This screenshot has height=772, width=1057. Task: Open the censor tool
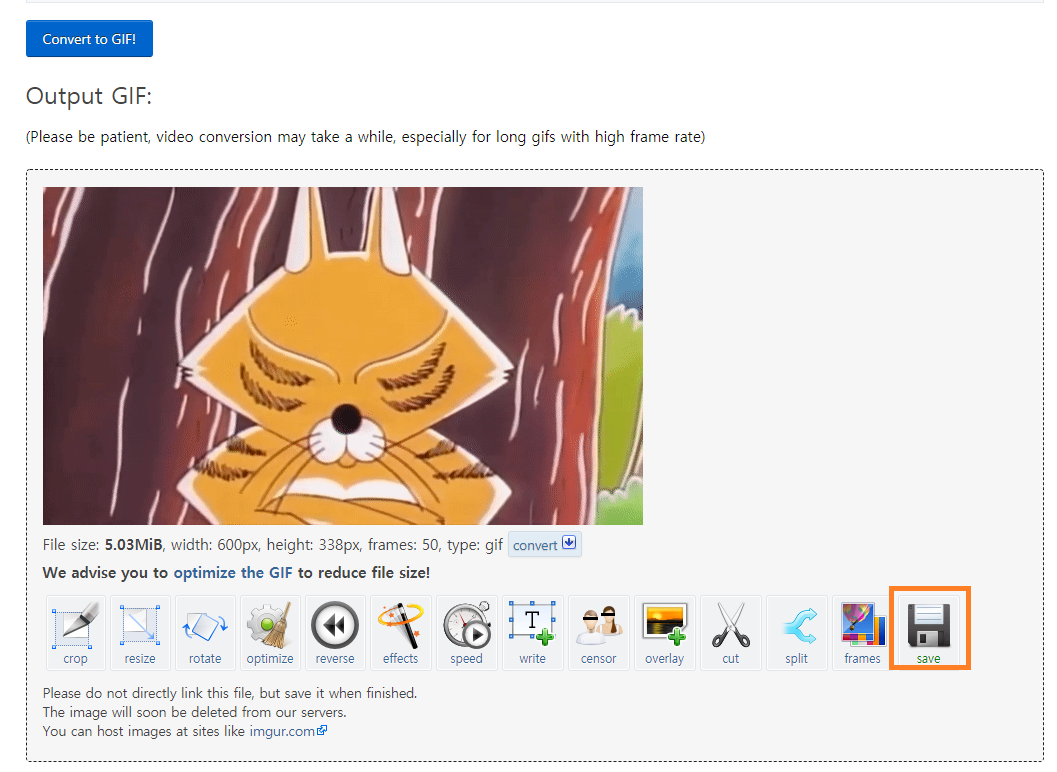(599, 632)
